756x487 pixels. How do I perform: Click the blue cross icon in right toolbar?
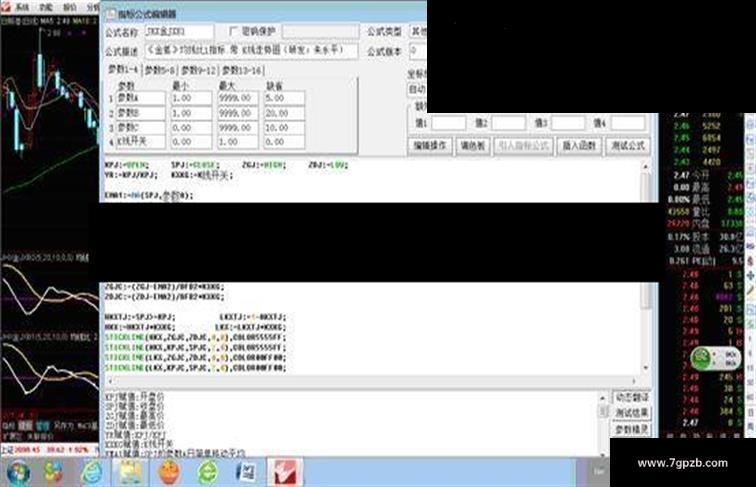coord(751,276)
